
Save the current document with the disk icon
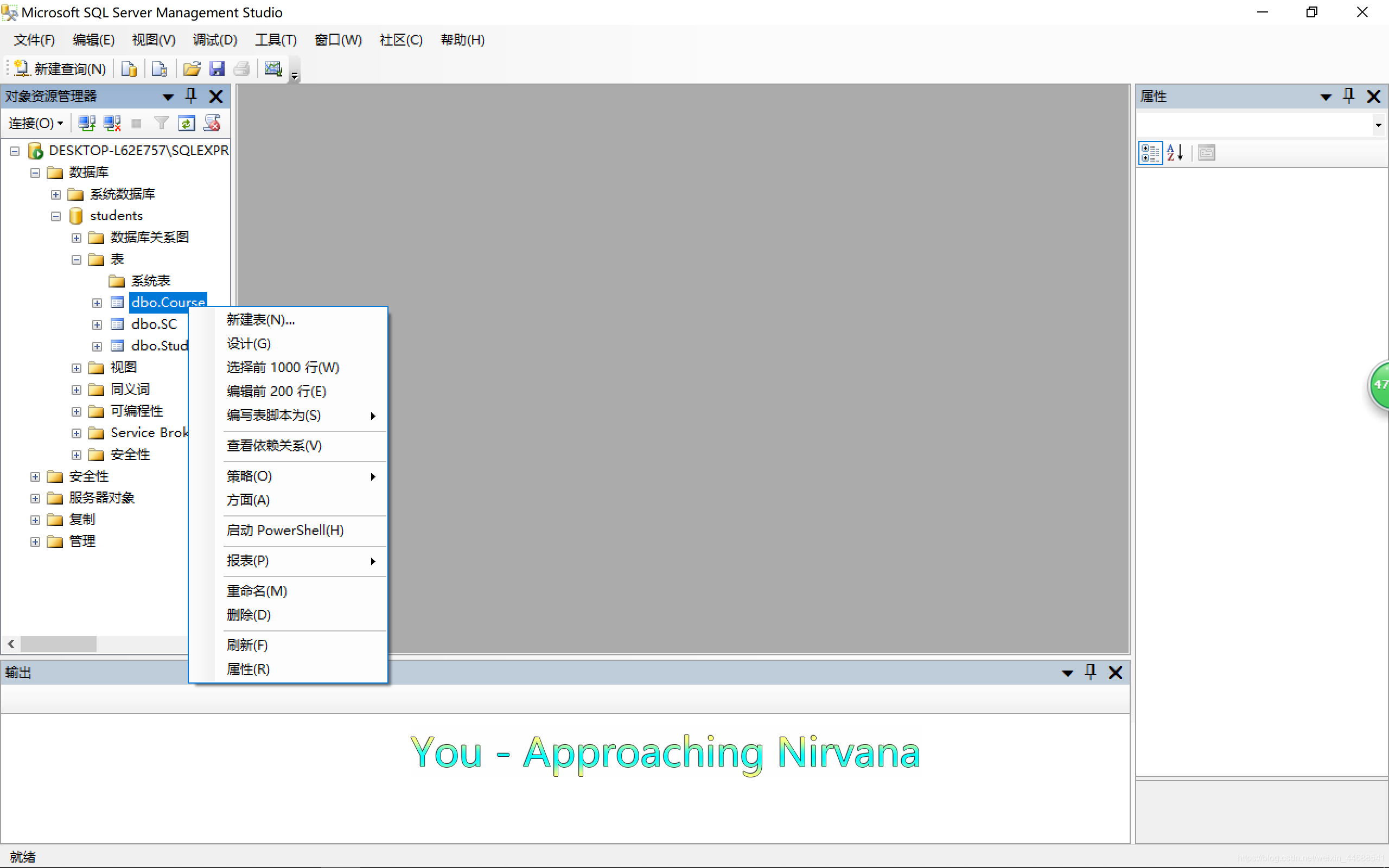coord(217,68)
